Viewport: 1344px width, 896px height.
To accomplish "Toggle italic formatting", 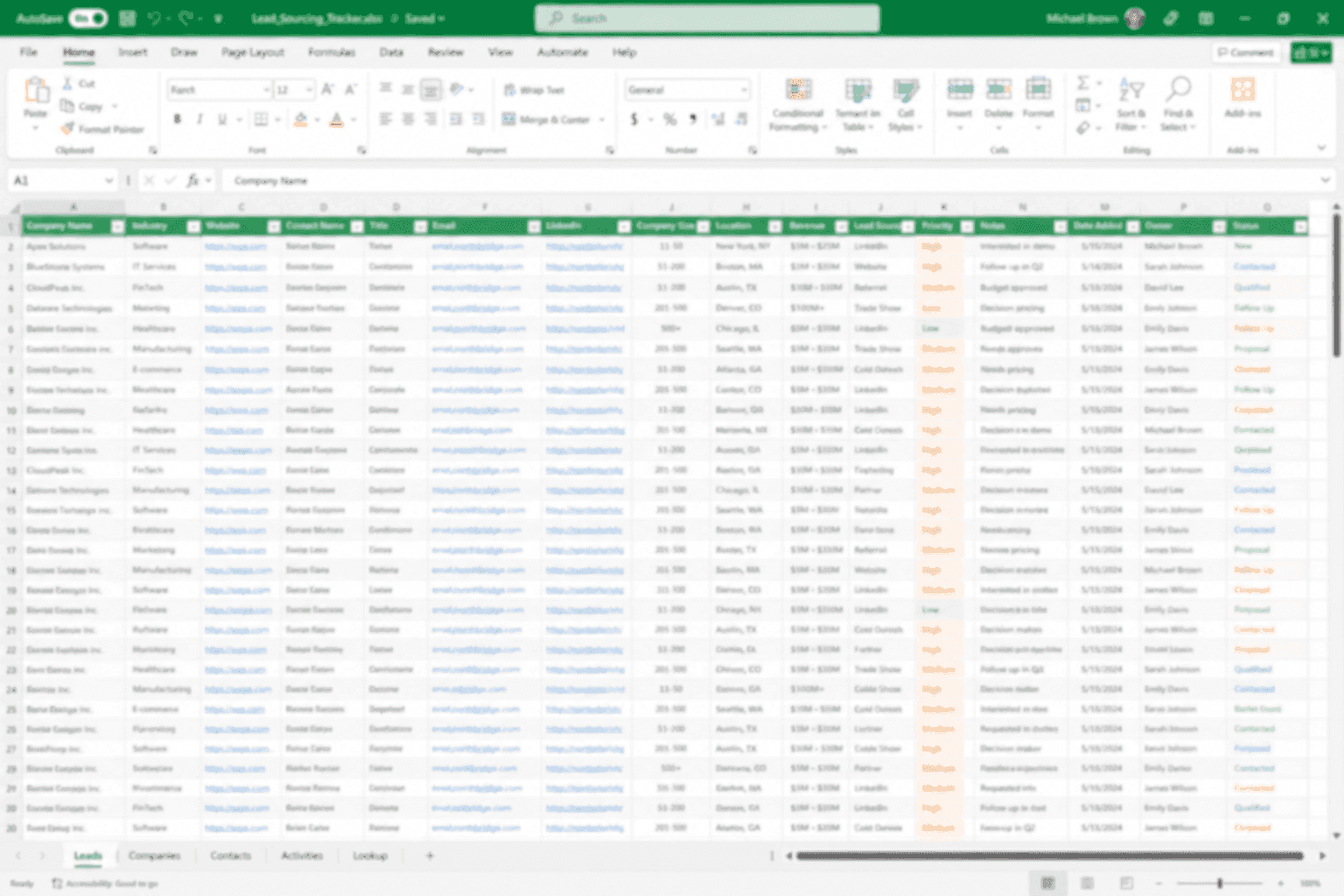I will pos(200,119).
